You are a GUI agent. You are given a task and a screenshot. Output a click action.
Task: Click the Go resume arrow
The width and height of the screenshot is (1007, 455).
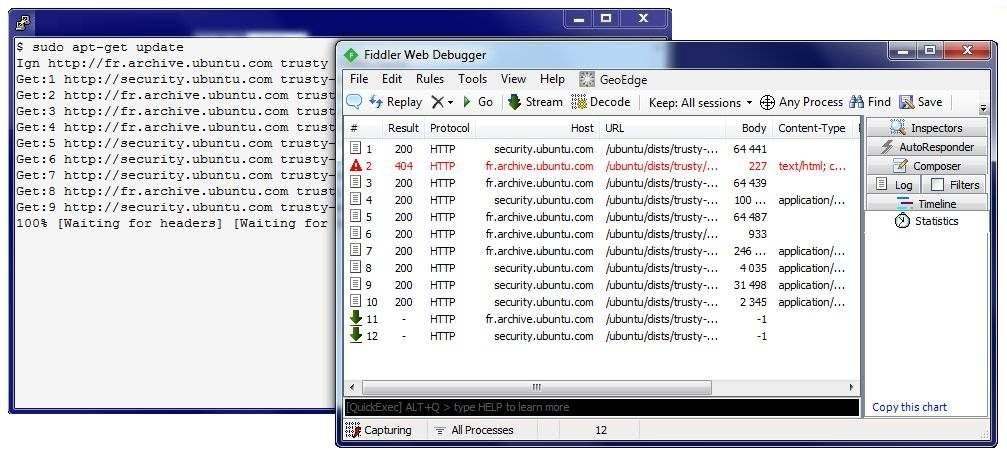click(477, 102)
